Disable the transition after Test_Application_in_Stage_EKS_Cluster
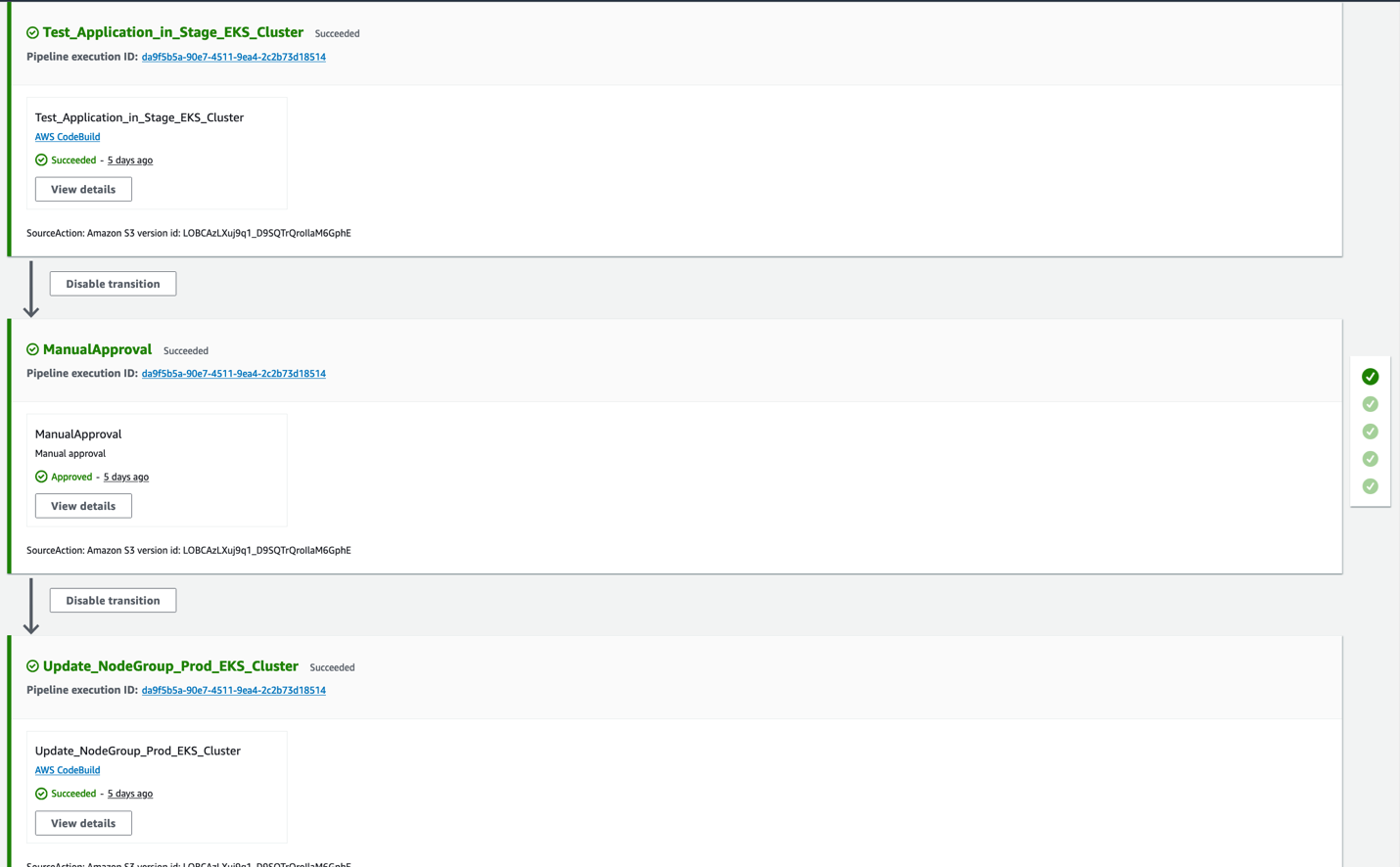1400x867 pixels. pyautogui.click(x=113, y=283)
